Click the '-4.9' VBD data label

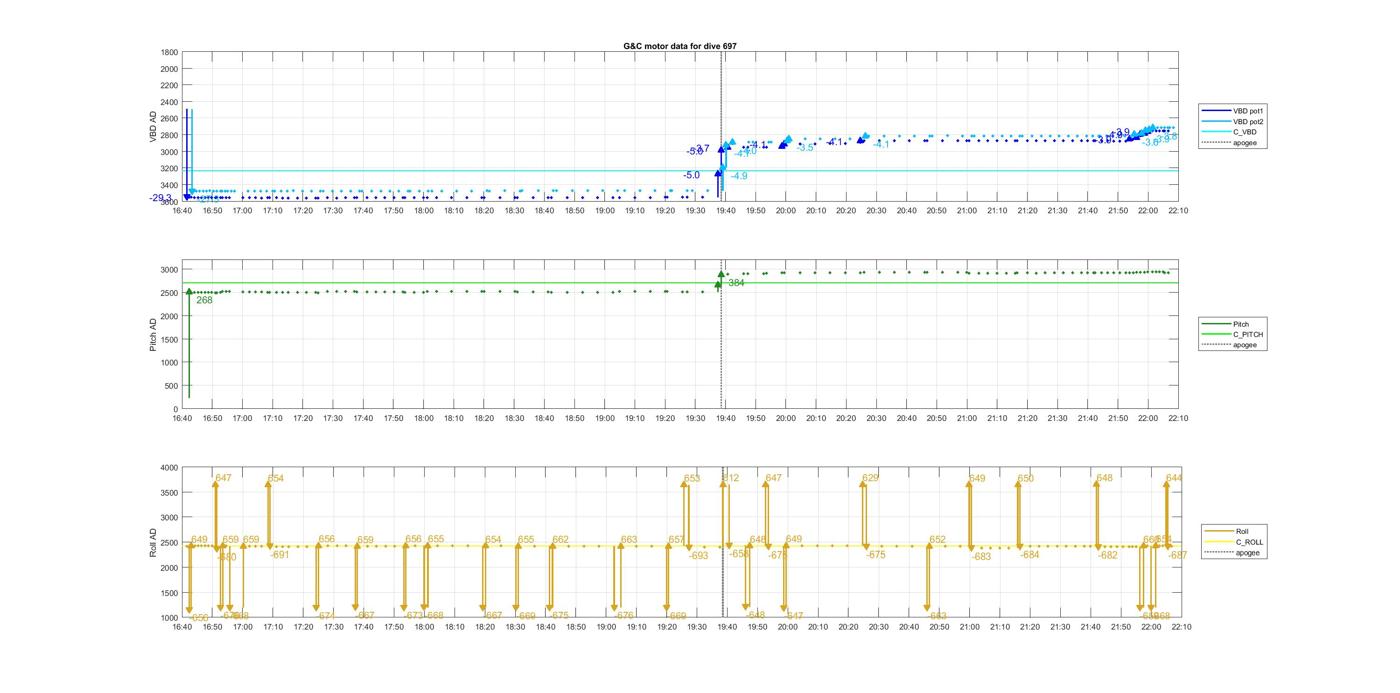point(739,176)
